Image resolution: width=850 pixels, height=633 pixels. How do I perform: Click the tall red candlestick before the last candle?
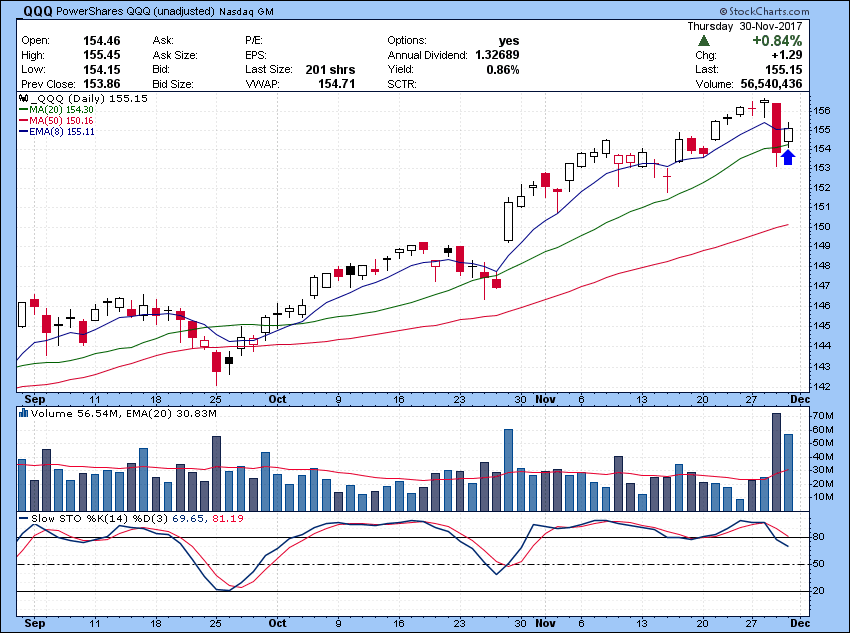(776, 128)
